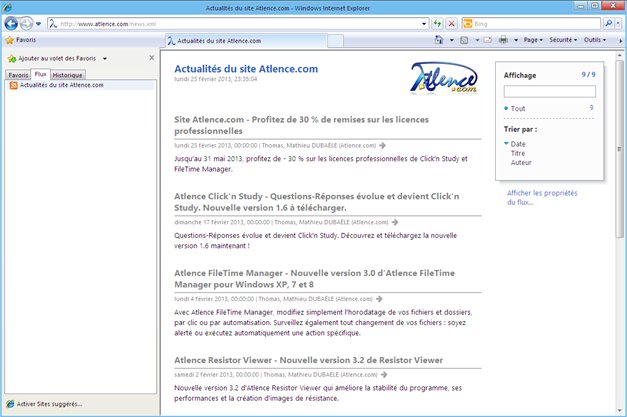Screen dimensions: 627x417
Task: Sort feed by Titre
Action: 518,153
